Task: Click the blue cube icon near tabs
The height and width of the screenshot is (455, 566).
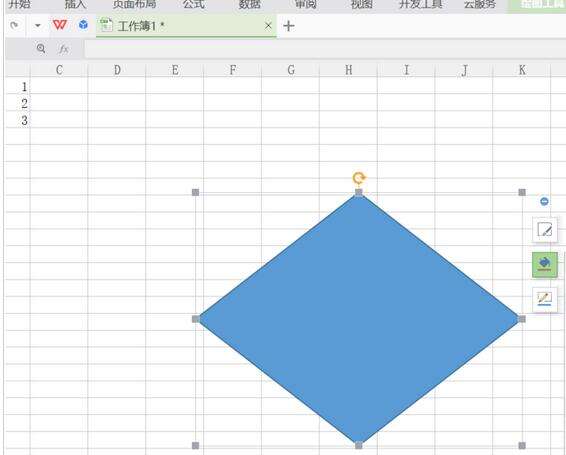Action: click(83, 25)
